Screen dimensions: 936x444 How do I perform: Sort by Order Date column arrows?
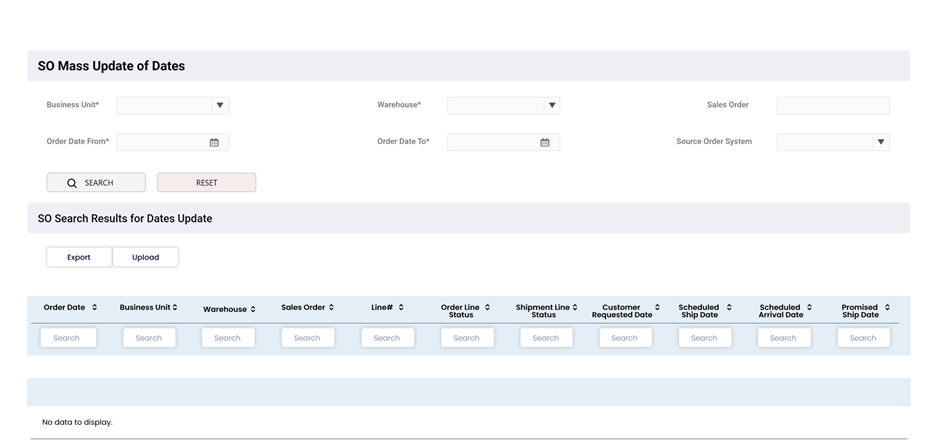click(94, 307)
